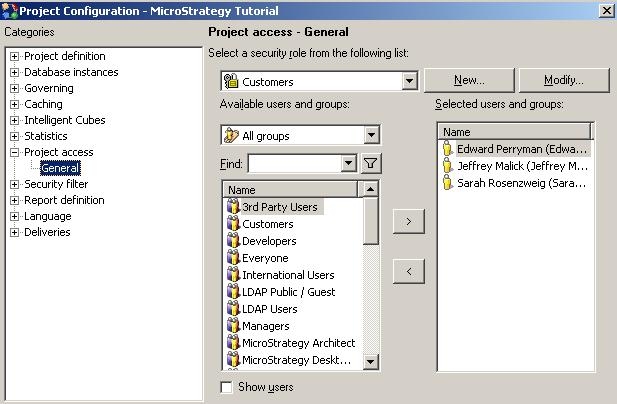Expand the Deliveries category

(14, 232)
